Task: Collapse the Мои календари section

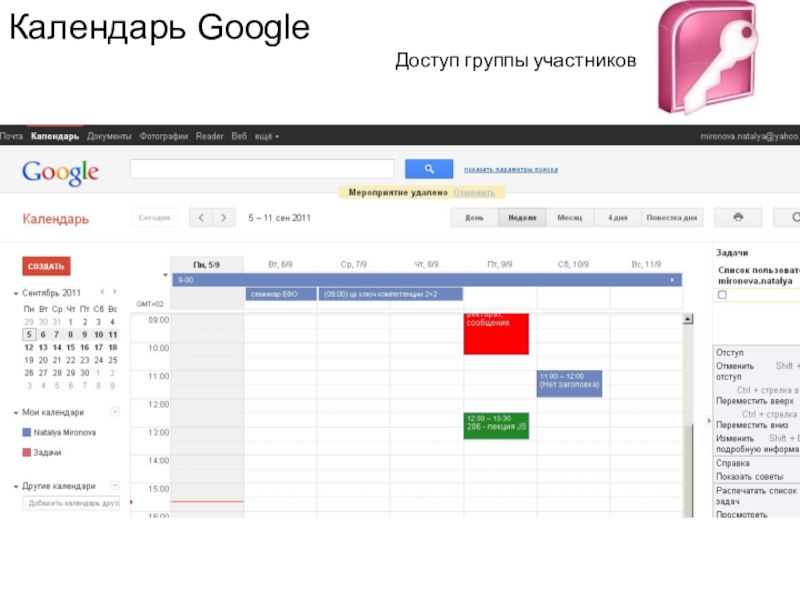Action: (x=16, y=413)
